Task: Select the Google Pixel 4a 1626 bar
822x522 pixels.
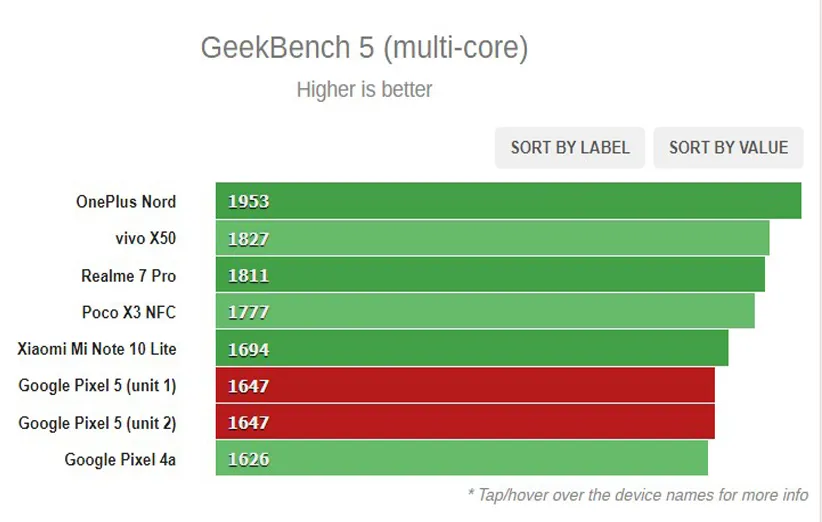Action: [461, 460]
